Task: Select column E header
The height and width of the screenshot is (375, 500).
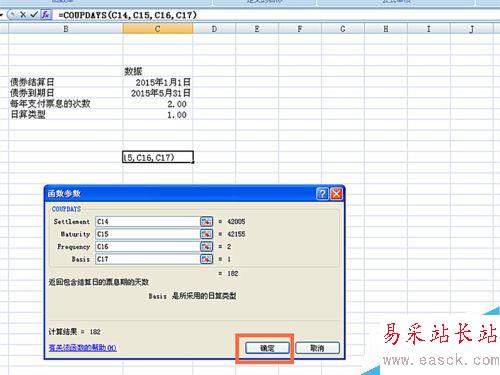Action: point(257,29)
